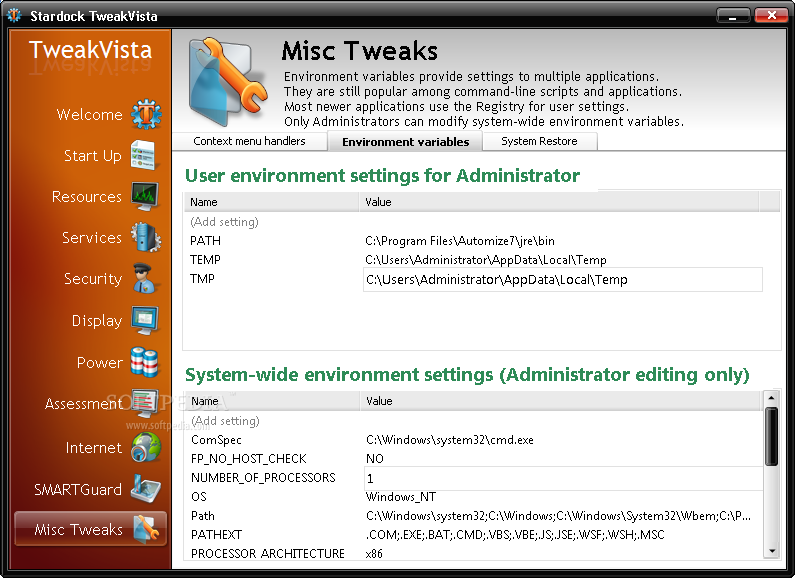The width and height of the screenshot is (795, 578).
Task: Open the Services computer gear icon
Action: (x=146, y=237)
